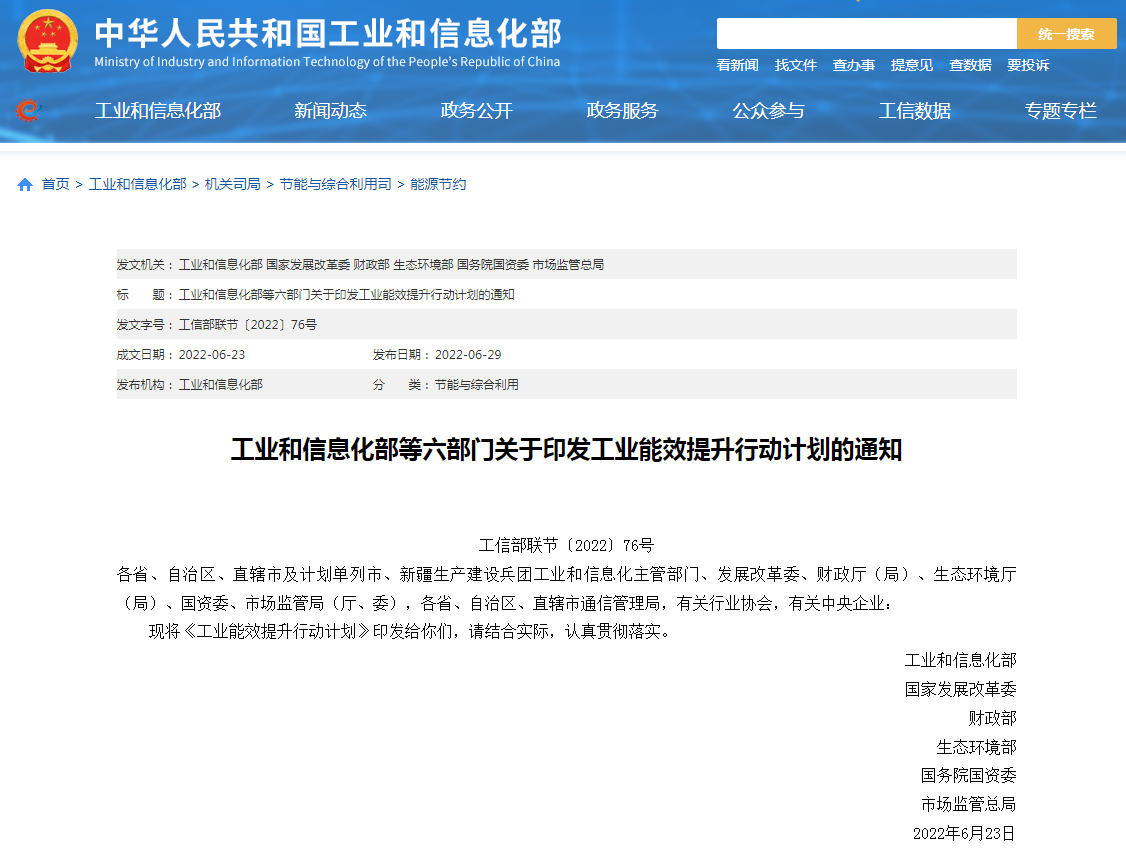Open the 政务服务 menu item
The height and width of the screenshot is (867, 1126).
[622, 111]
